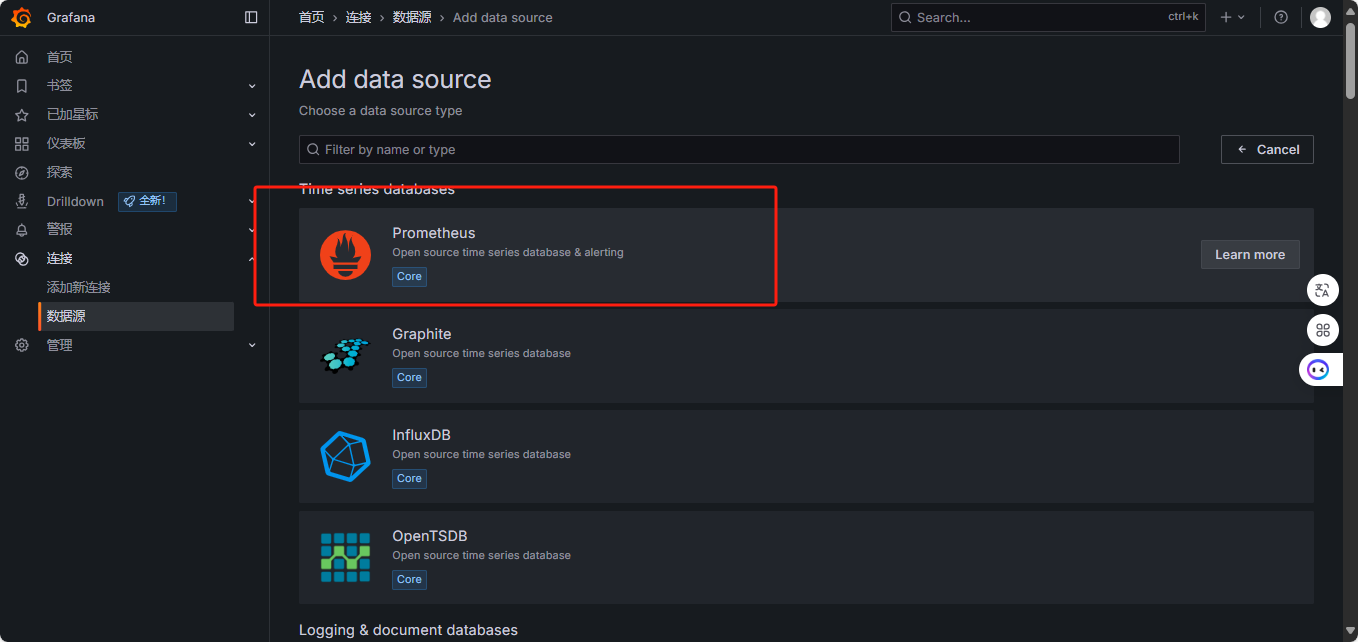Click the Core badge under InfluxDB

pyautogui.click(x=409, y=478)
